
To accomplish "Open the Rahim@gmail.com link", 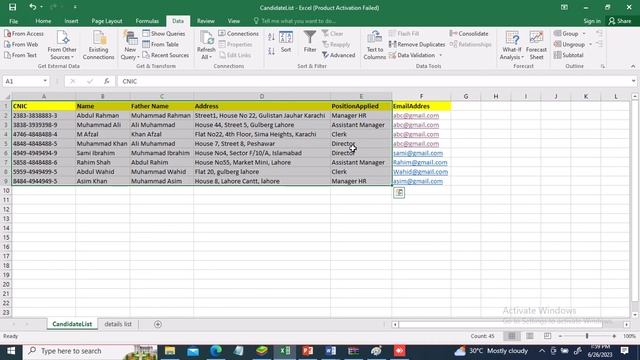I will click(x=420, y=162).
